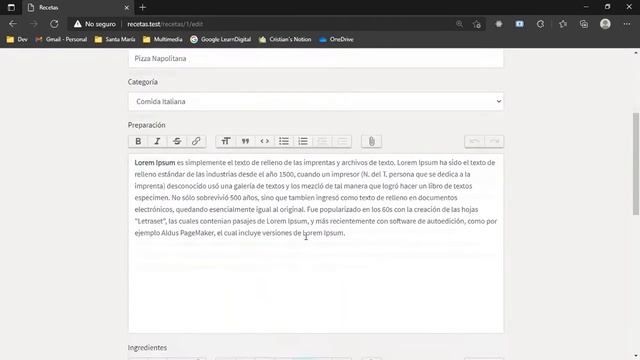Image resolution: width=640 pixels, height=360 pixels.
Task: Reload the recetas.test page
Action: click(54, 24)
